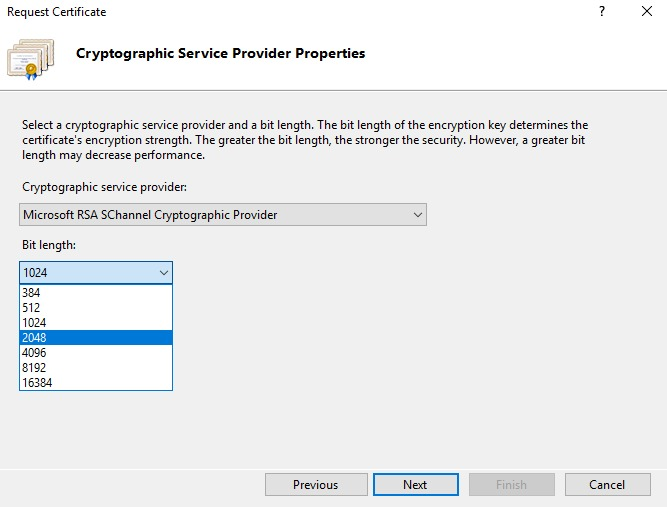Screen dimensions: 667x507
Task: Choose 8192 bit length option
Action: 96,368
